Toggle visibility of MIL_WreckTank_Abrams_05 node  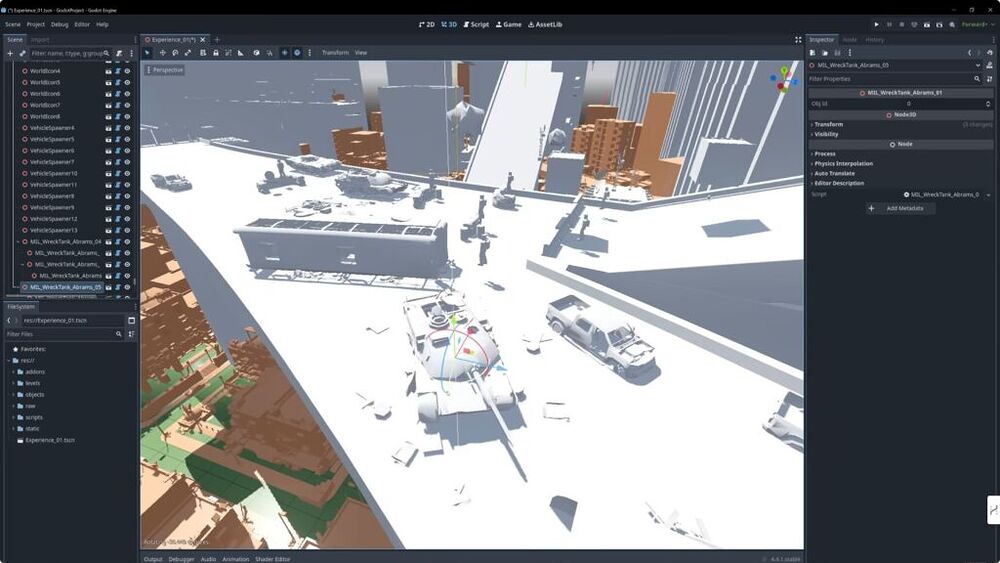click(128, 287)
